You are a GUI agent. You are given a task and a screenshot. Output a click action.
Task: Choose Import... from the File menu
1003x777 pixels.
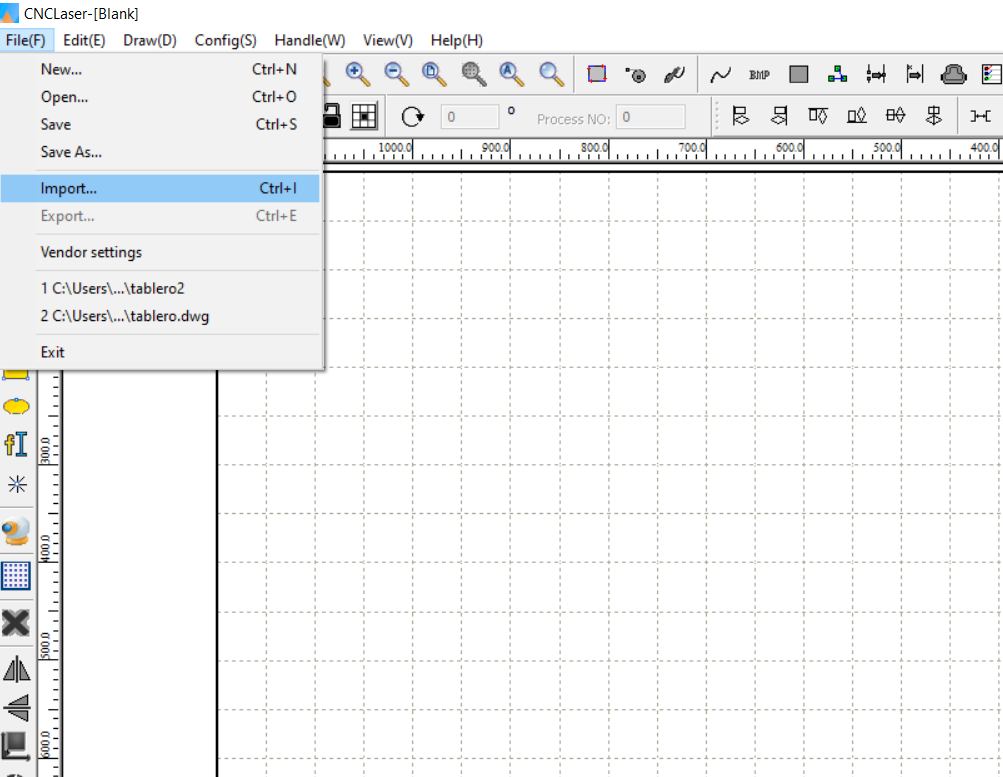pos(69,188)
